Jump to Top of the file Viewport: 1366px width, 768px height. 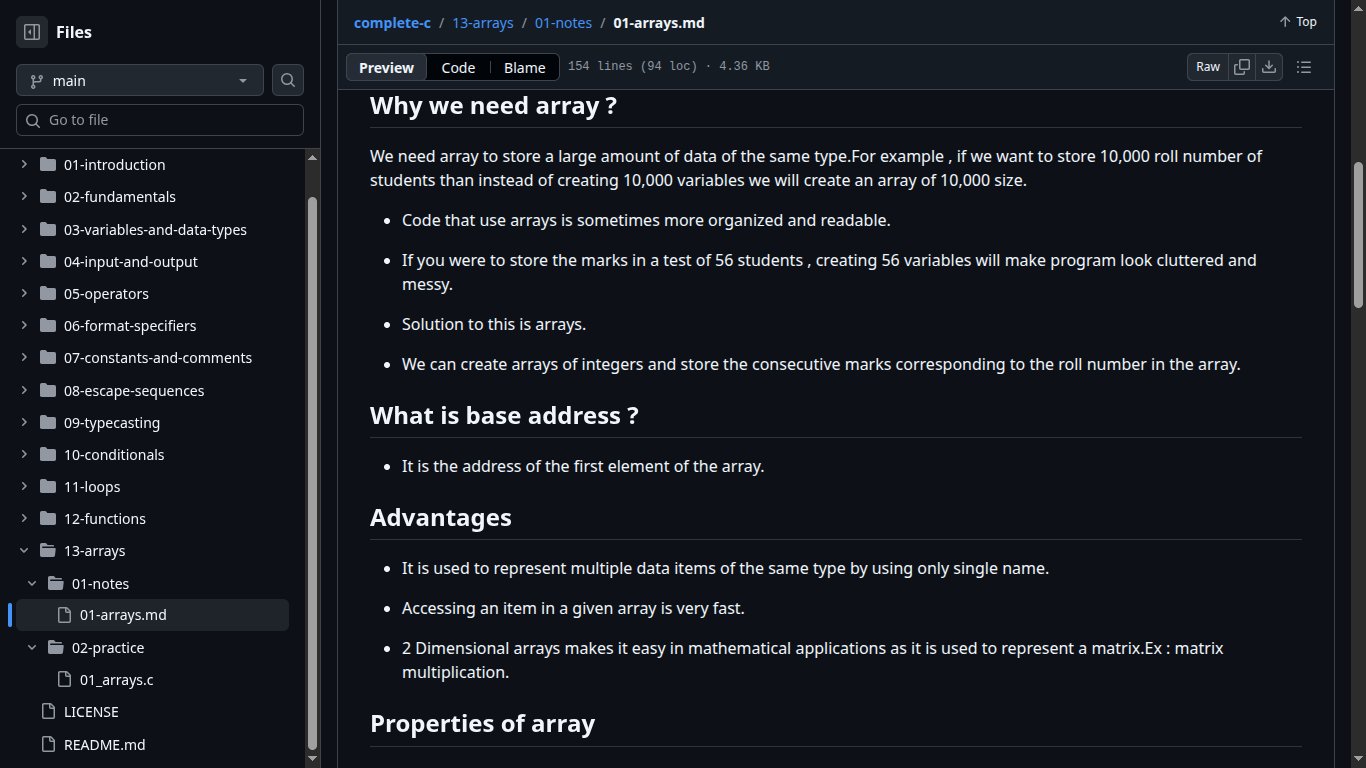[x=1298, y=22]
